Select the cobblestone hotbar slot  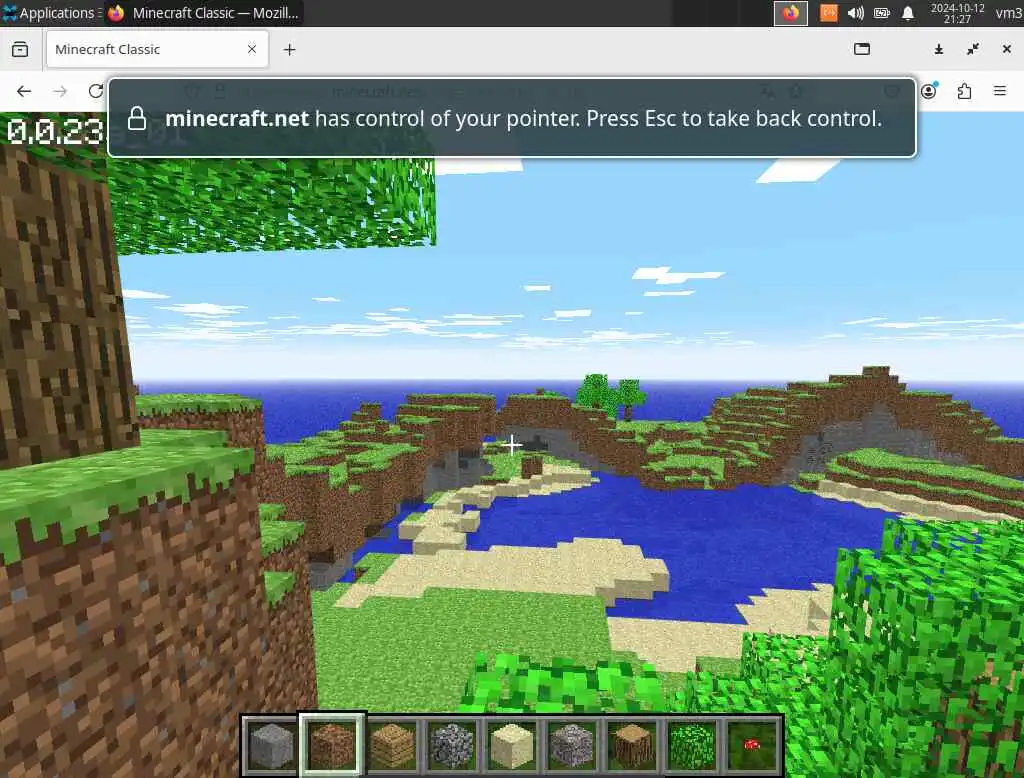pyautogui.click(x=452, y=745)
